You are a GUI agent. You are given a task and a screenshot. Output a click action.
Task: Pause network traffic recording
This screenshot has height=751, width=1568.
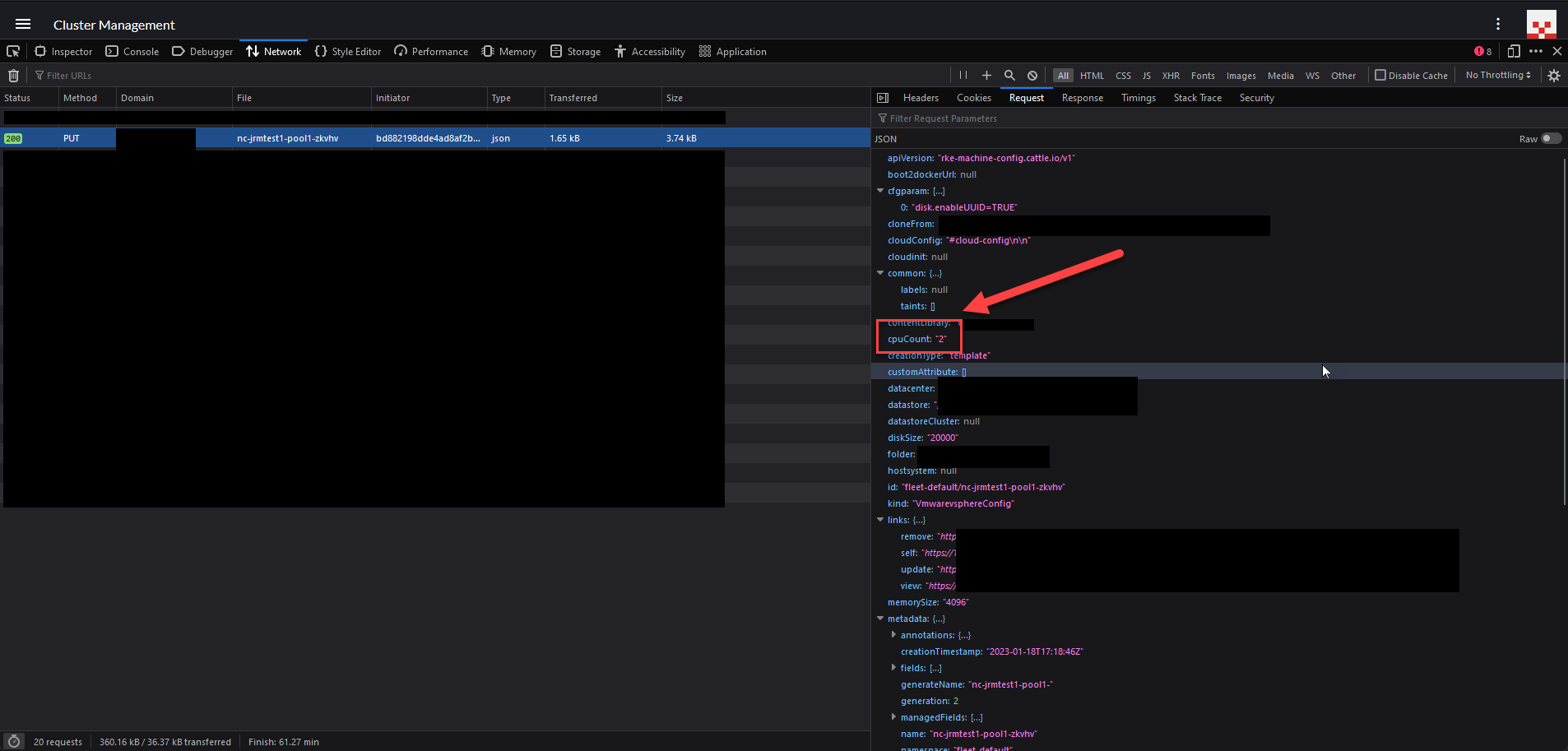click(x=963, y=75)
